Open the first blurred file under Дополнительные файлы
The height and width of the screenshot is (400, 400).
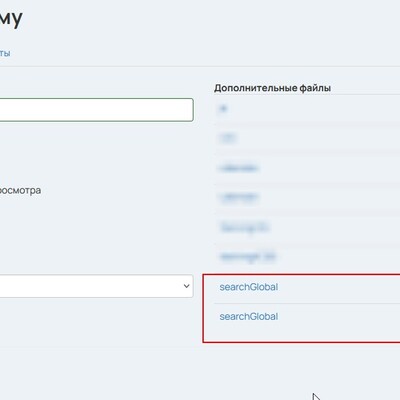pyautogui.click(x=223, y=109)
